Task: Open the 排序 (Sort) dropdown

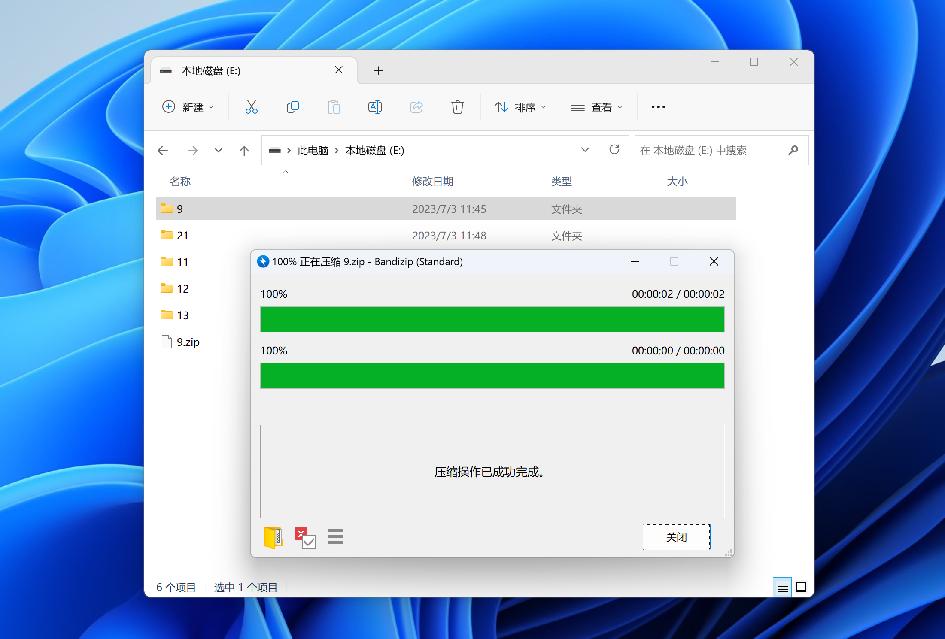Action: (x=519, y=107)
